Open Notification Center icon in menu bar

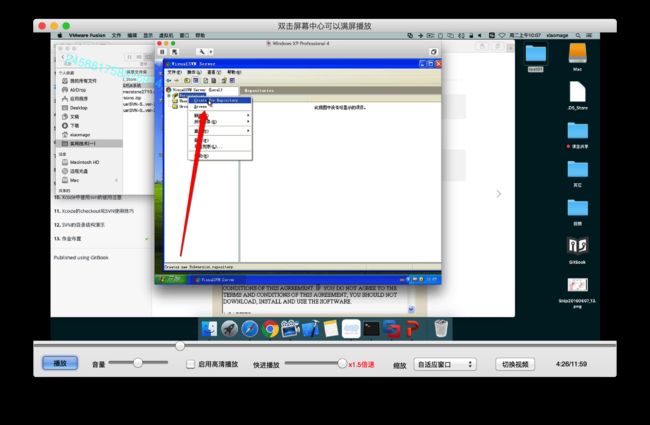pos(589,35)
